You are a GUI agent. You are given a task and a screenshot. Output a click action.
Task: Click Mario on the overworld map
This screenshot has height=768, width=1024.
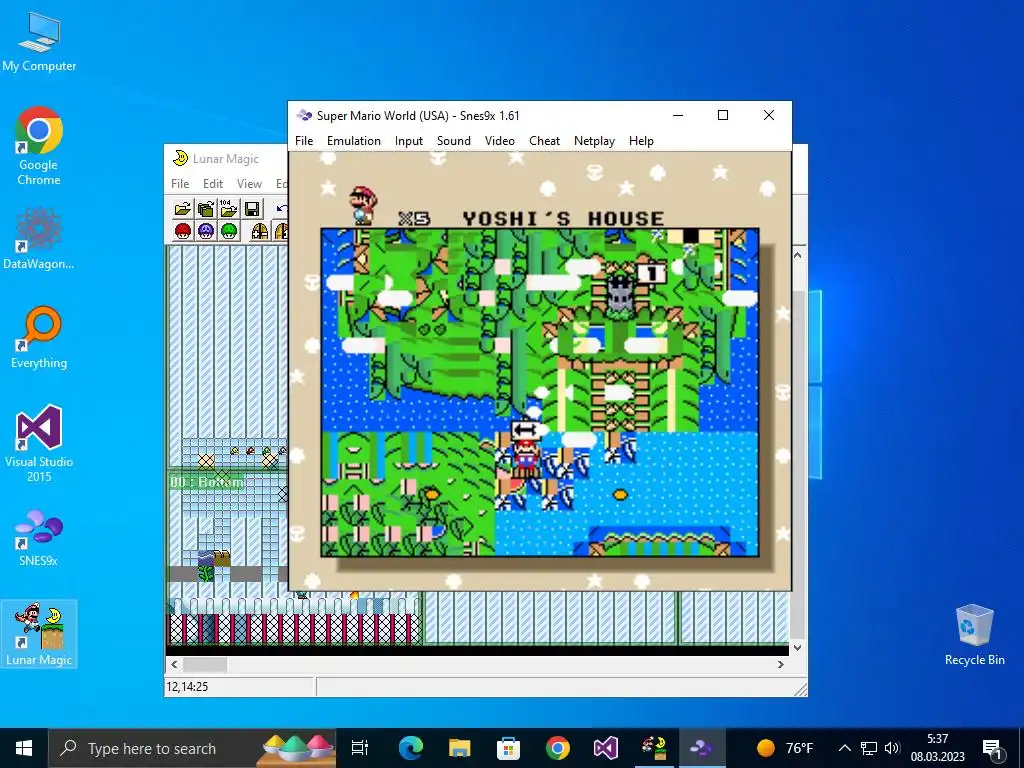(x=524, y=457)
